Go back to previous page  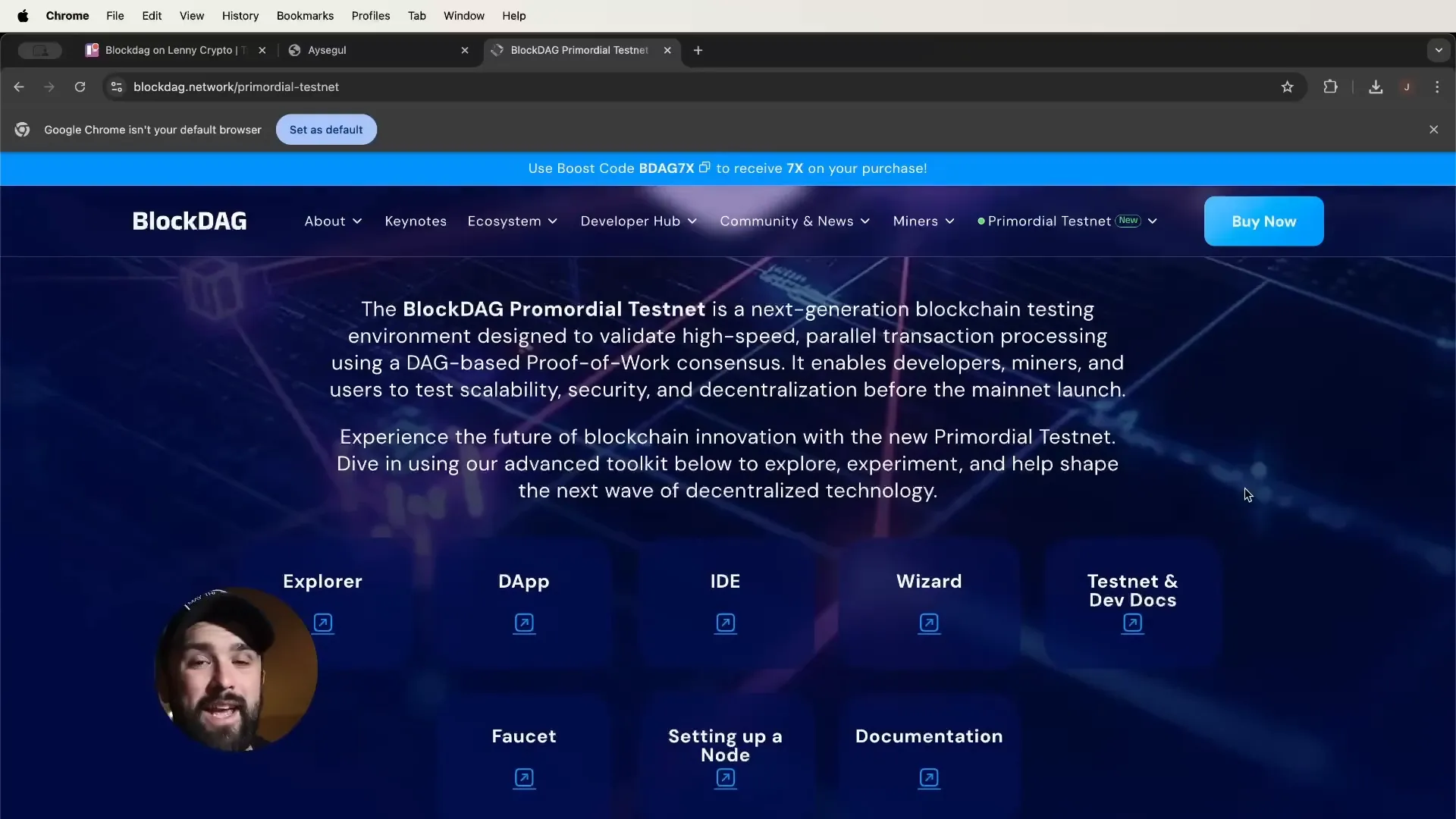point(19,87)
